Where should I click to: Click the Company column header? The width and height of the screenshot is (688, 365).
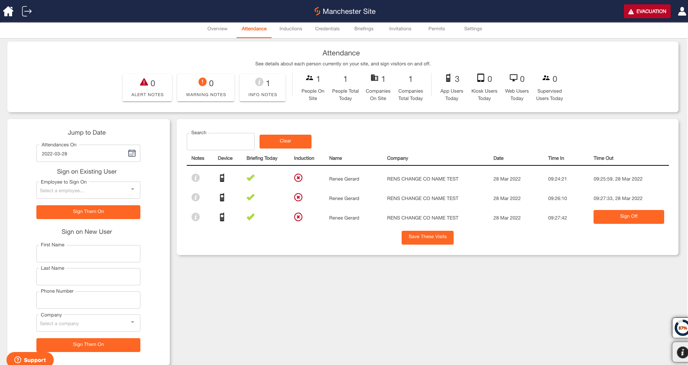(x=398, y=158)
